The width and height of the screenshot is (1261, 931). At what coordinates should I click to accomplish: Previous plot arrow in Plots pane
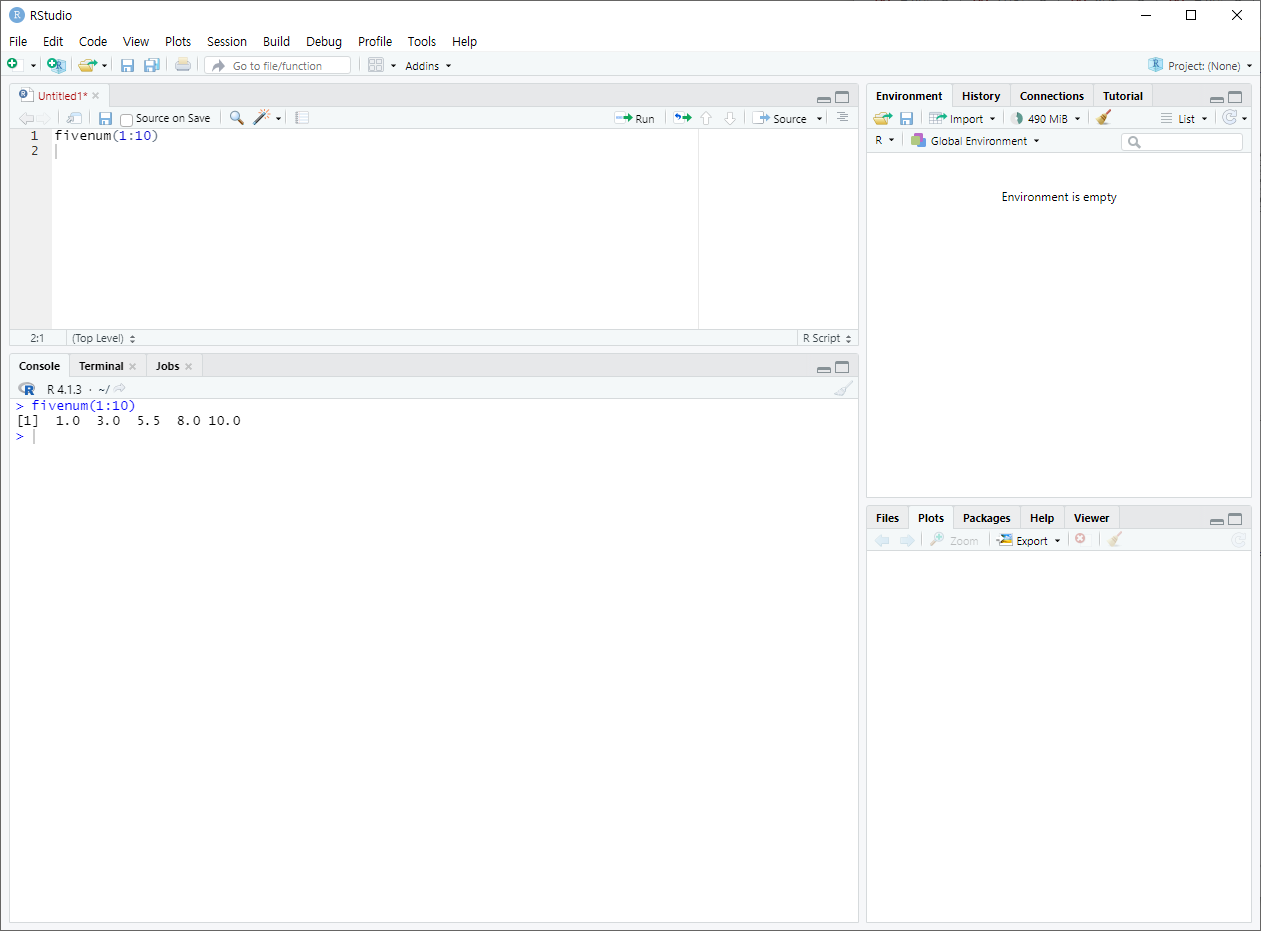click(x=882, y=540)
